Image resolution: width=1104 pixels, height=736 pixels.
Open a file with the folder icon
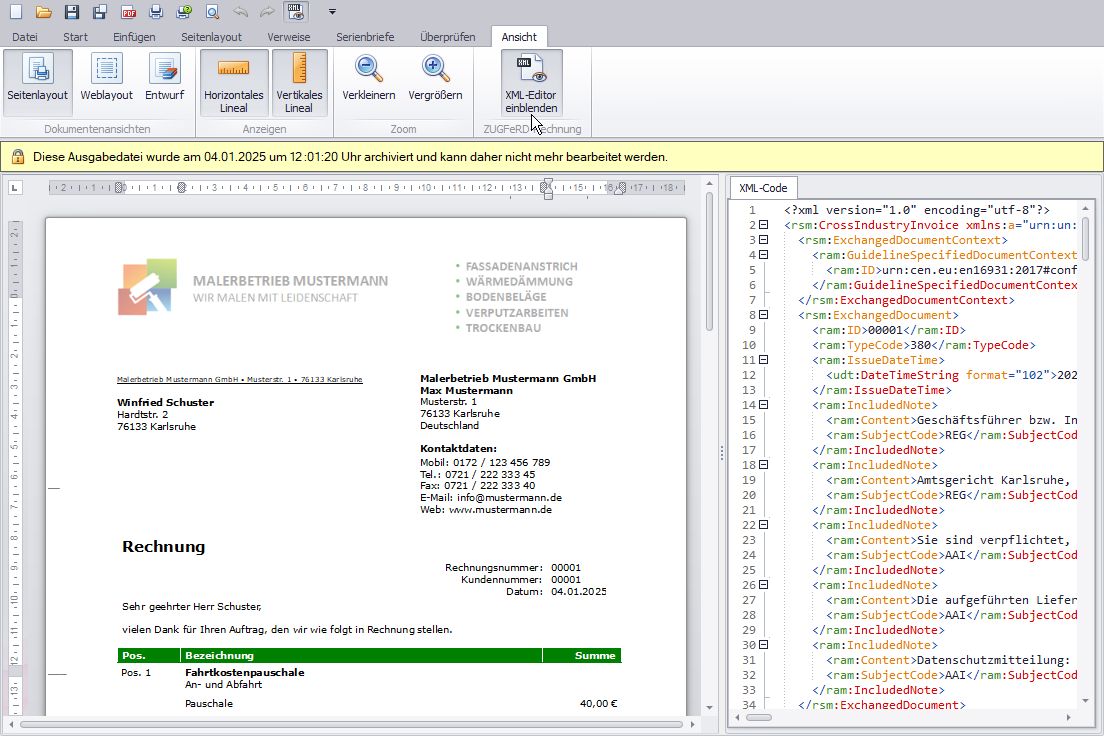tap(44, 11)
